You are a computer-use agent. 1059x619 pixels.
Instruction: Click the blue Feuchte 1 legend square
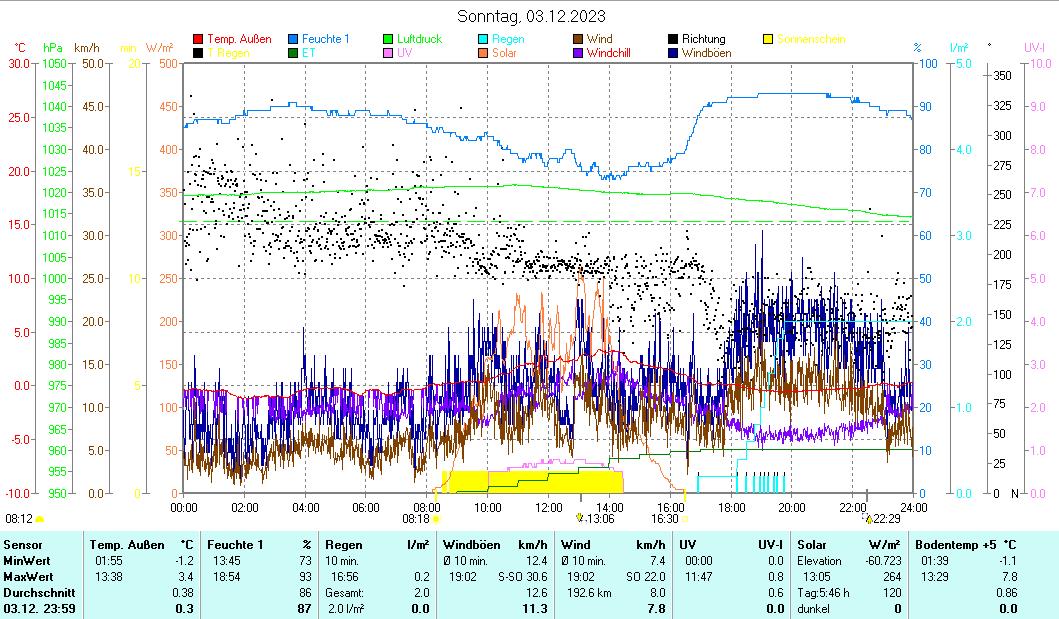tap(294, 39)
